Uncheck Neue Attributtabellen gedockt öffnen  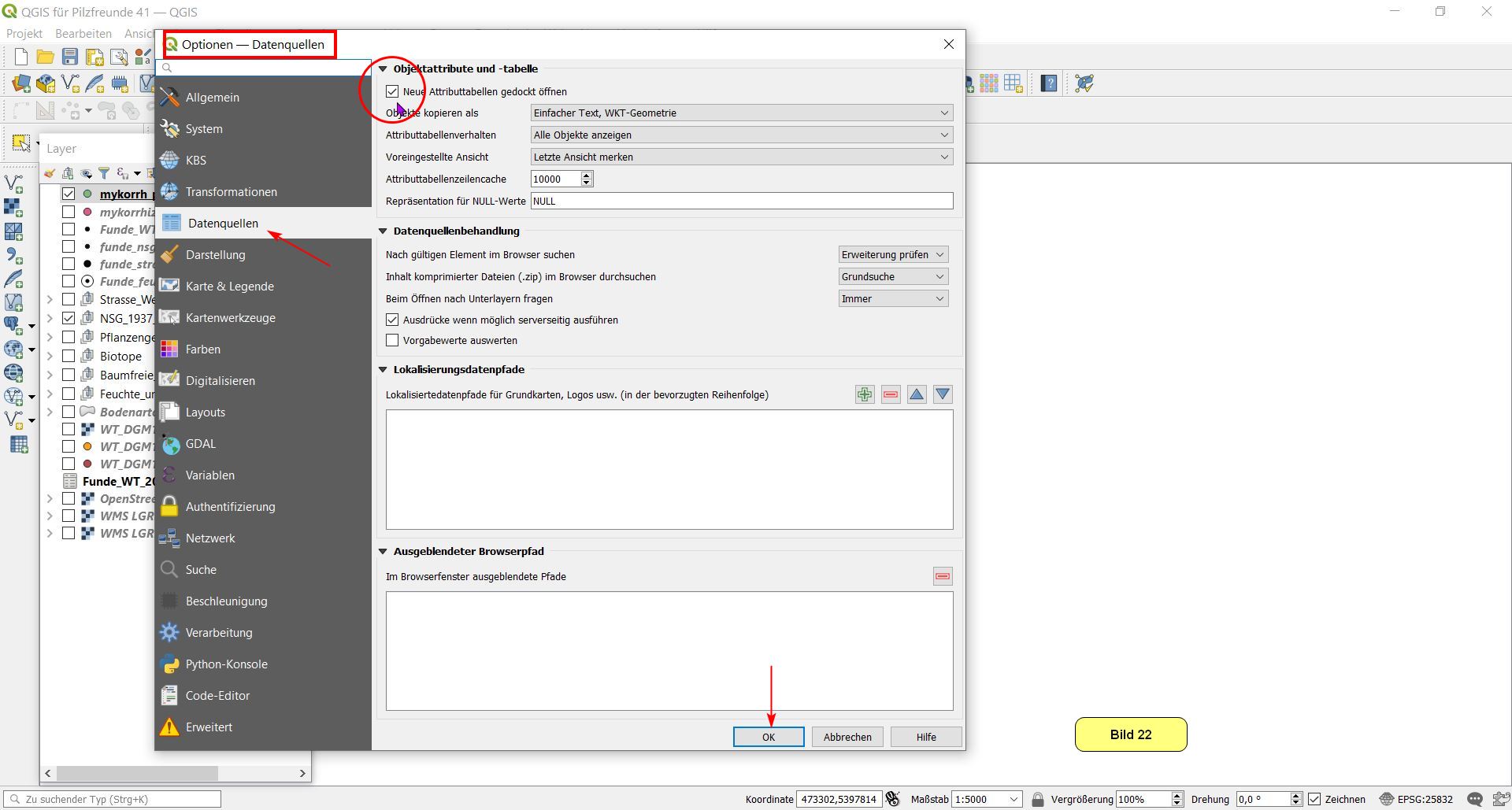click(392, 92)
